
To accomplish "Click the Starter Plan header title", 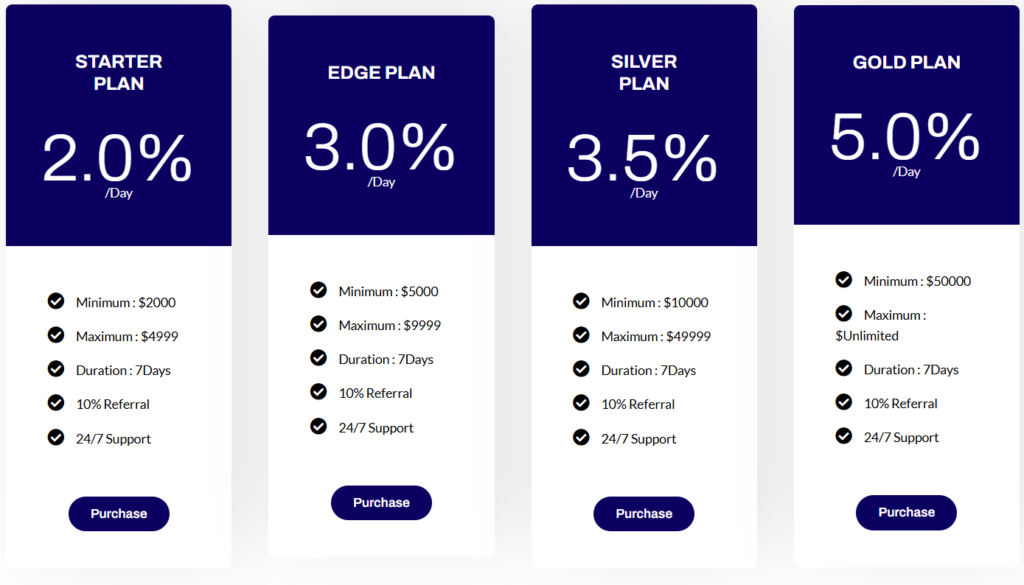I will 119,72.
